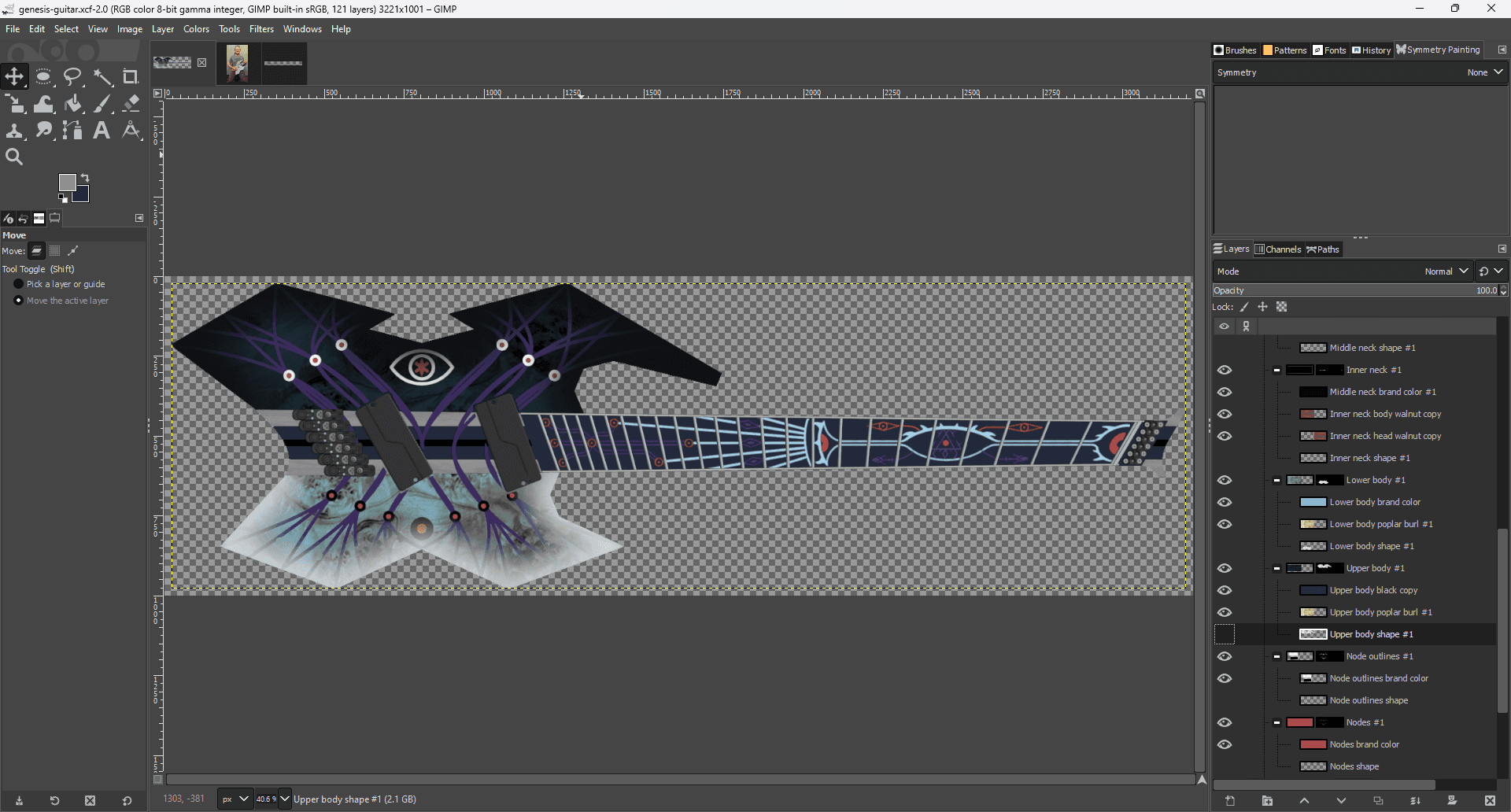
Task: Open the layer Mode dropdown
Action: 1446,271
